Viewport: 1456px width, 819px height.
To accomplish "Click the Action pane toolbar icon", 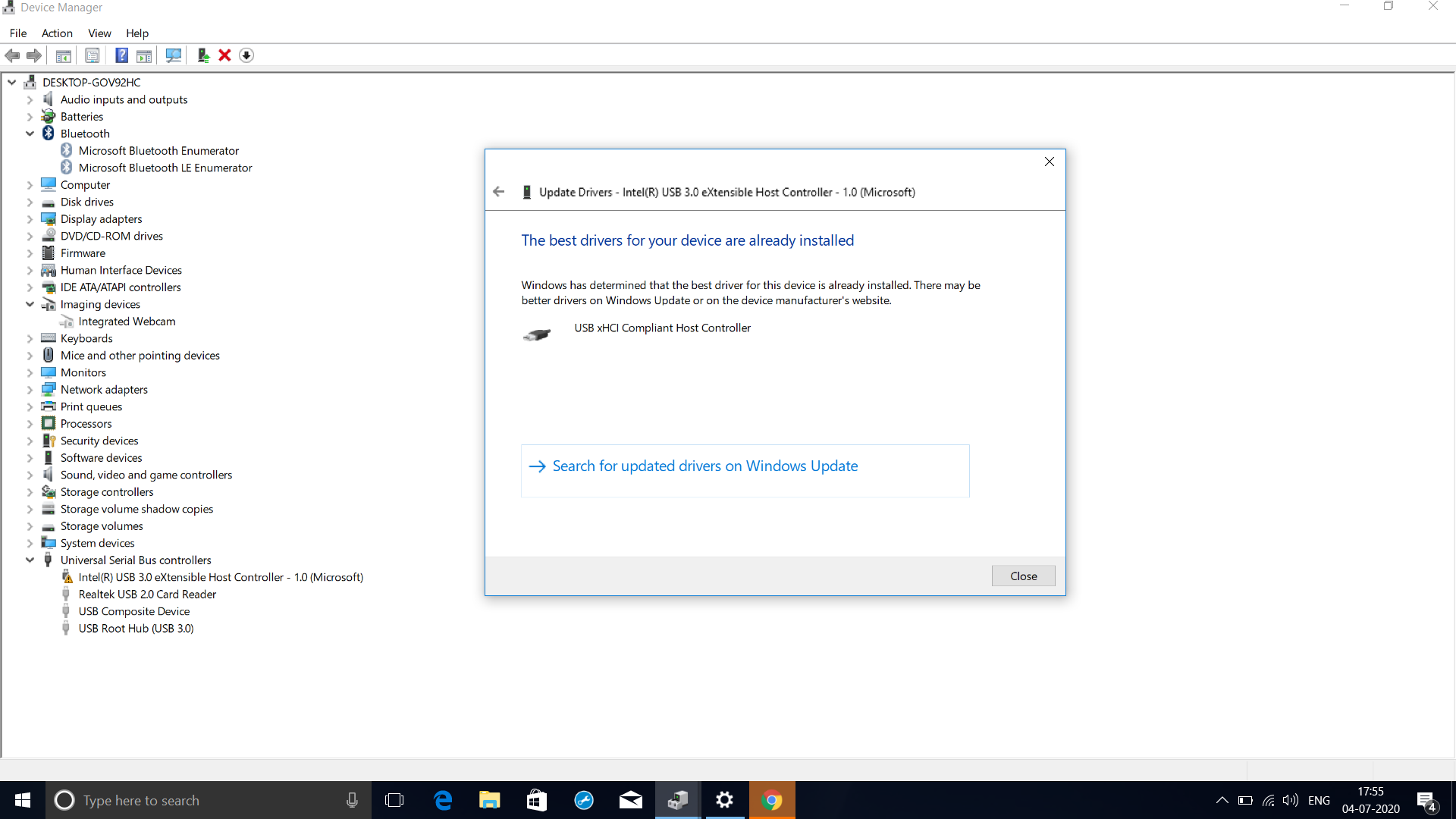I will click(144, 55).
